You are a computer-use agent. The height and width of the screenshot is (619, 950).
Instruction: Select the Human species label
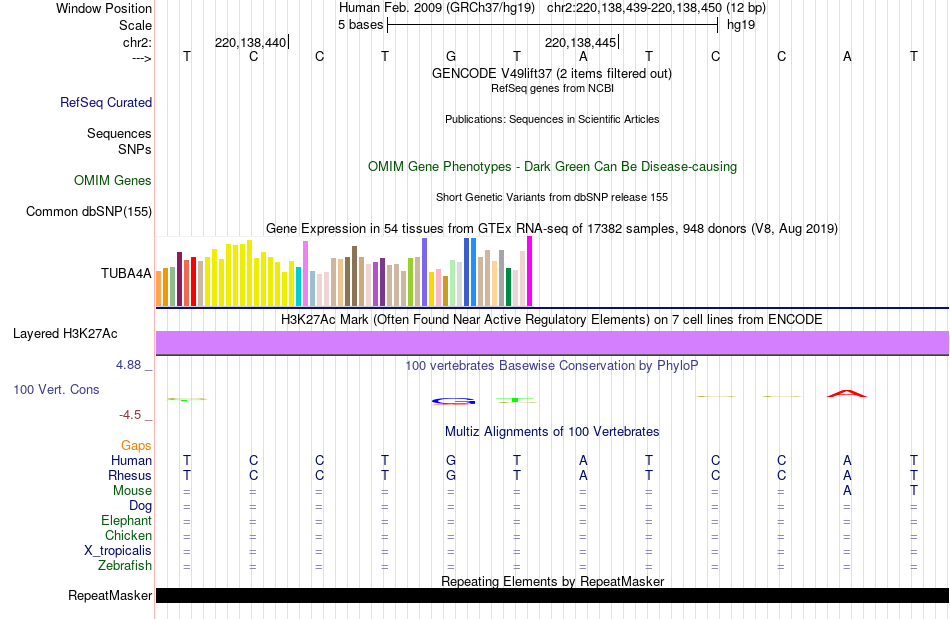pos(131,460)
